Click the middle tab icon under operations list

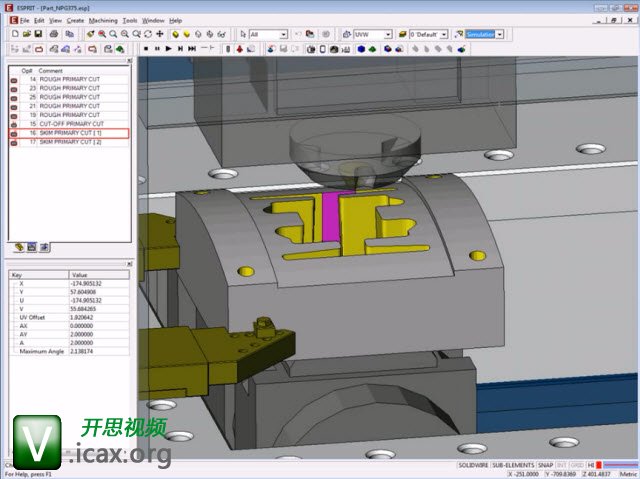pyautogui.click(x=32, y=247)
